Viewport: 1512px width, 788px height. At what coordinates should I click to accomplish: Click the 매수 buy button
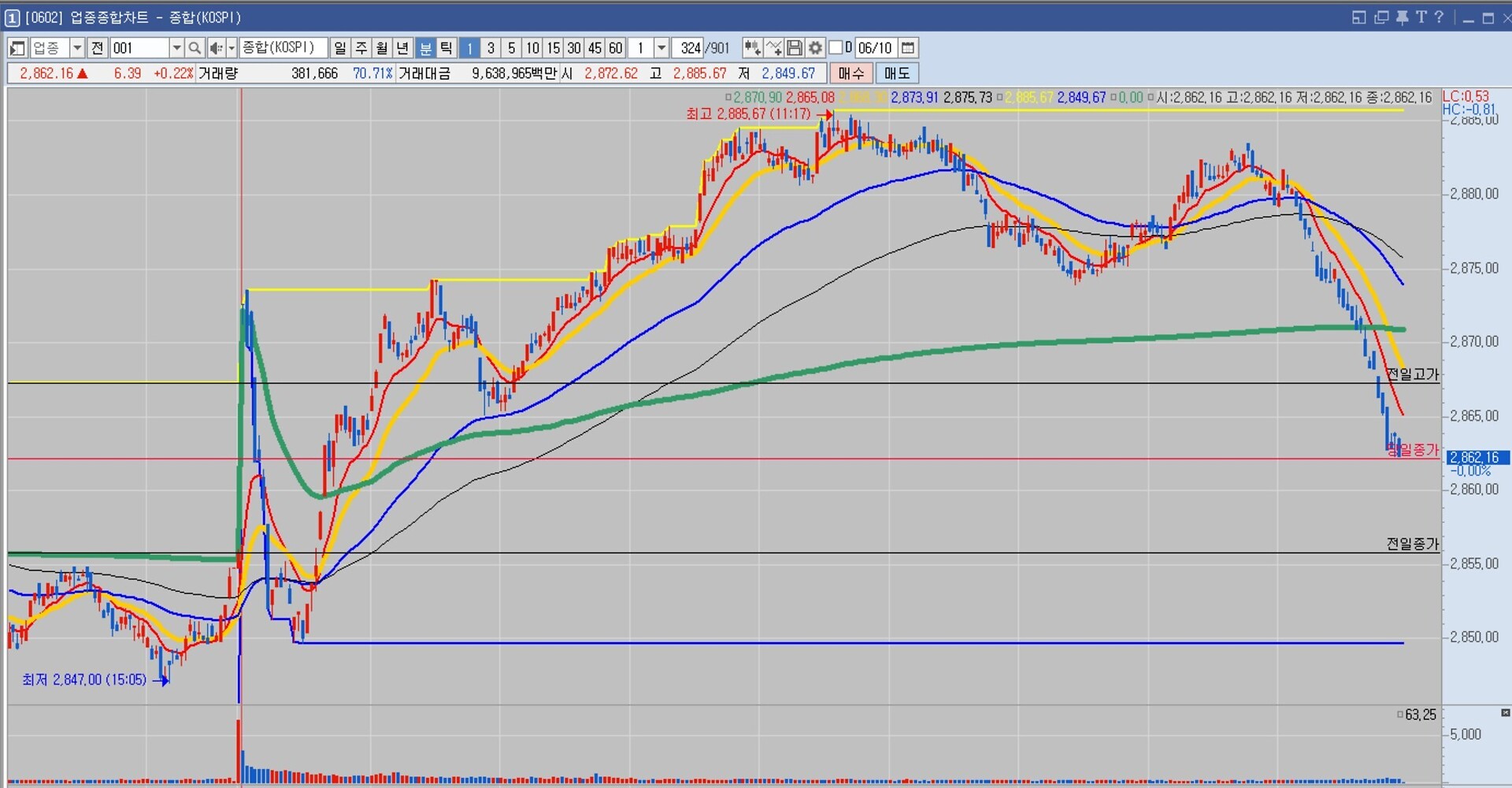click(850, 73)
